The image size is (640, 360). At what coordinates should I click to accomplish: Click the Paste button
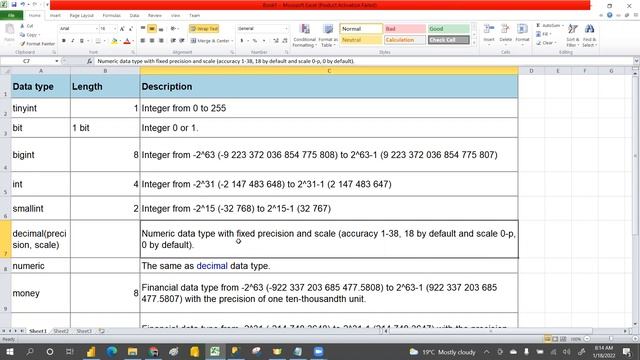(x=9, y=33)
